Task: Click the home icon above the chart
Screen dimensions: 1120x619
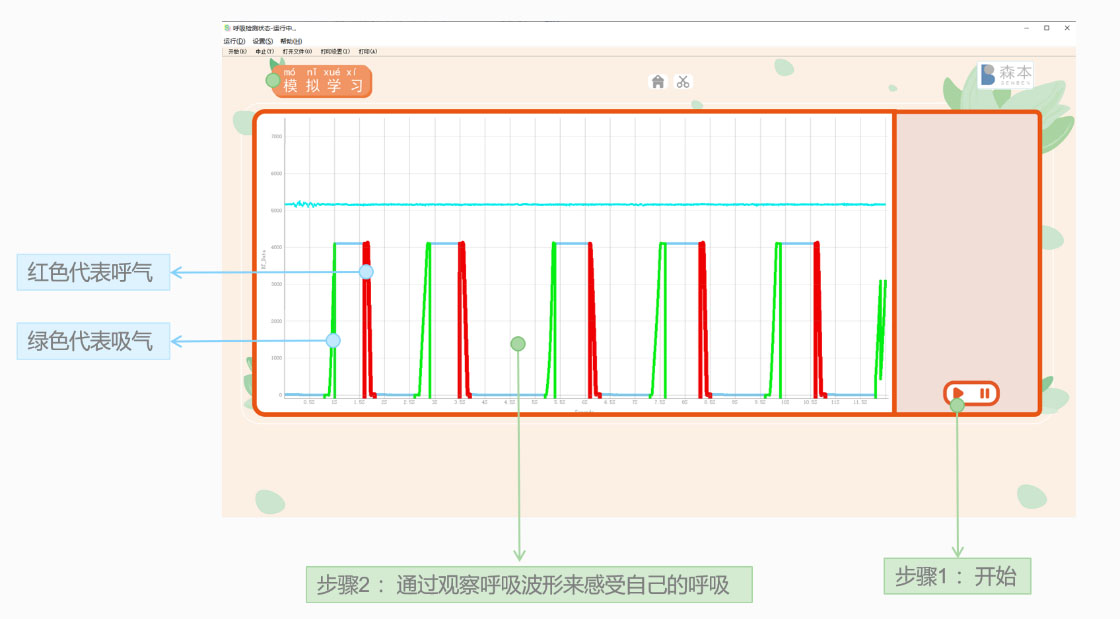Action: click(x=658, y=82)
